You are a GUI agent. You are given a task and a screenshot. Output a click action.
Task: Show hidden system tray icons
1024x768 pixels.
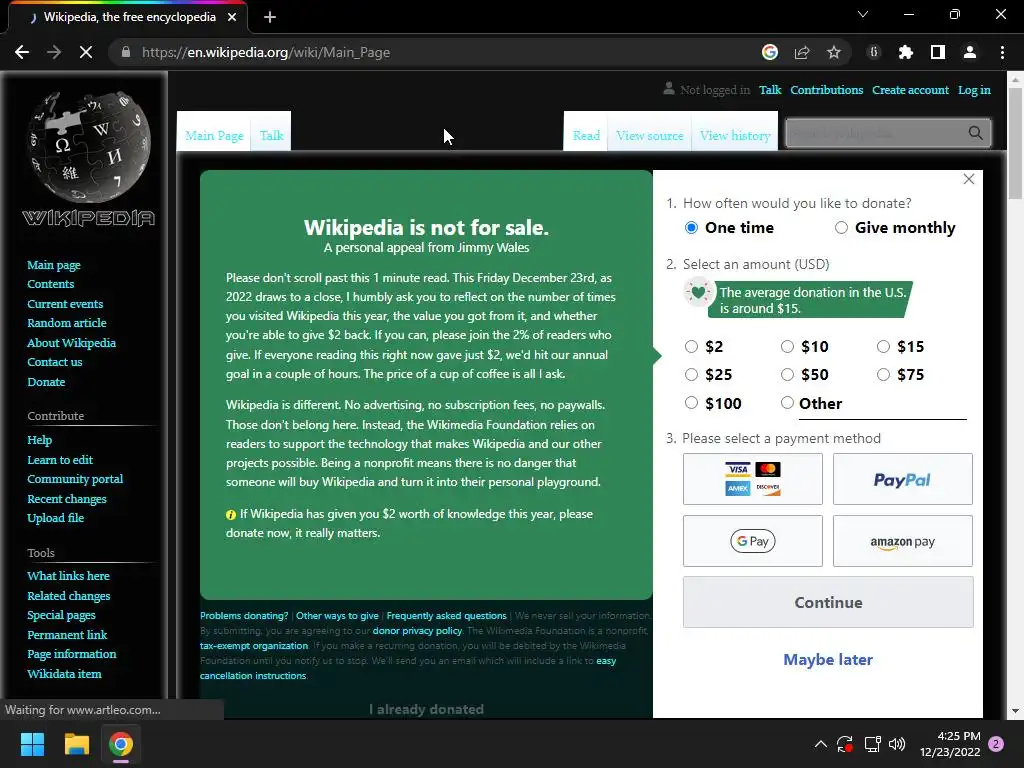(x=821, y=744)
